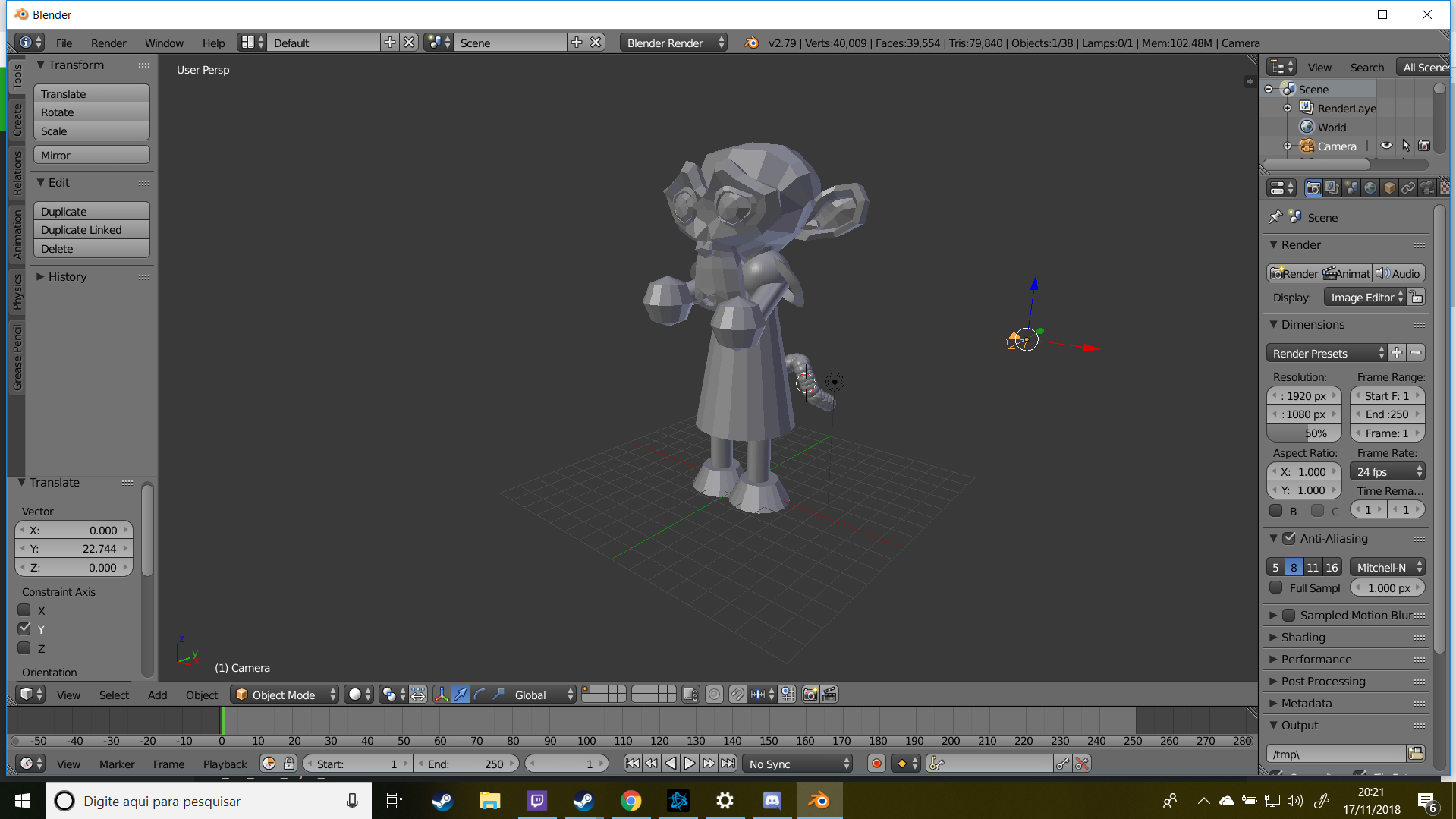Toggle Camera visibility eye in outliner

1386,146
